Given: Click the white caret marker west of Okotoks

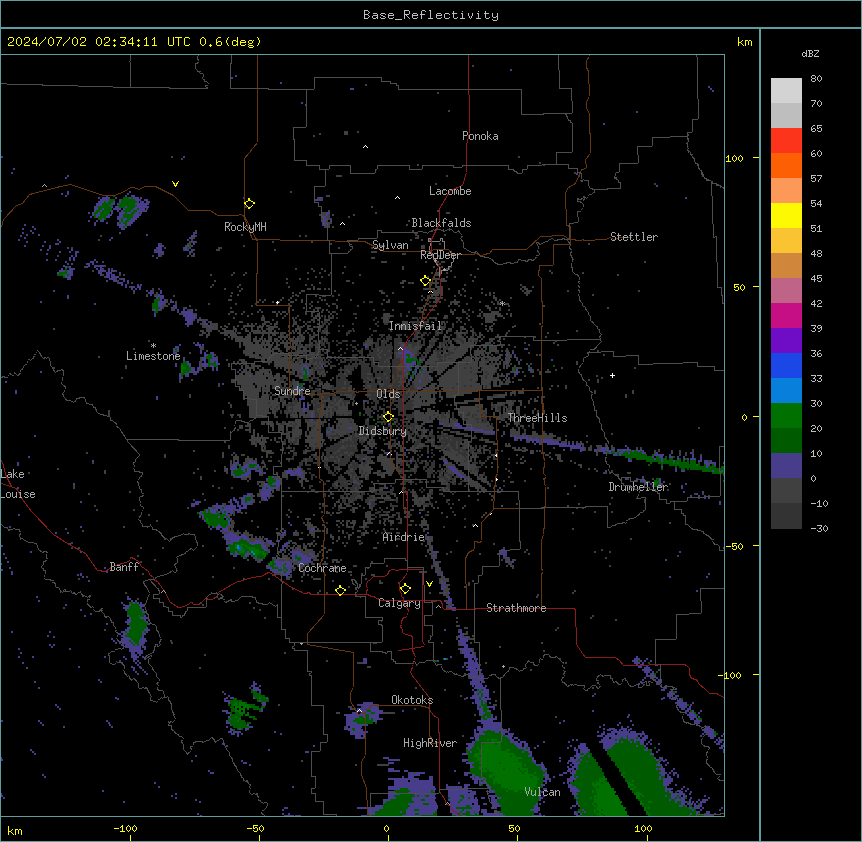Looking at the screenshot, I should [x=359, y=711].
